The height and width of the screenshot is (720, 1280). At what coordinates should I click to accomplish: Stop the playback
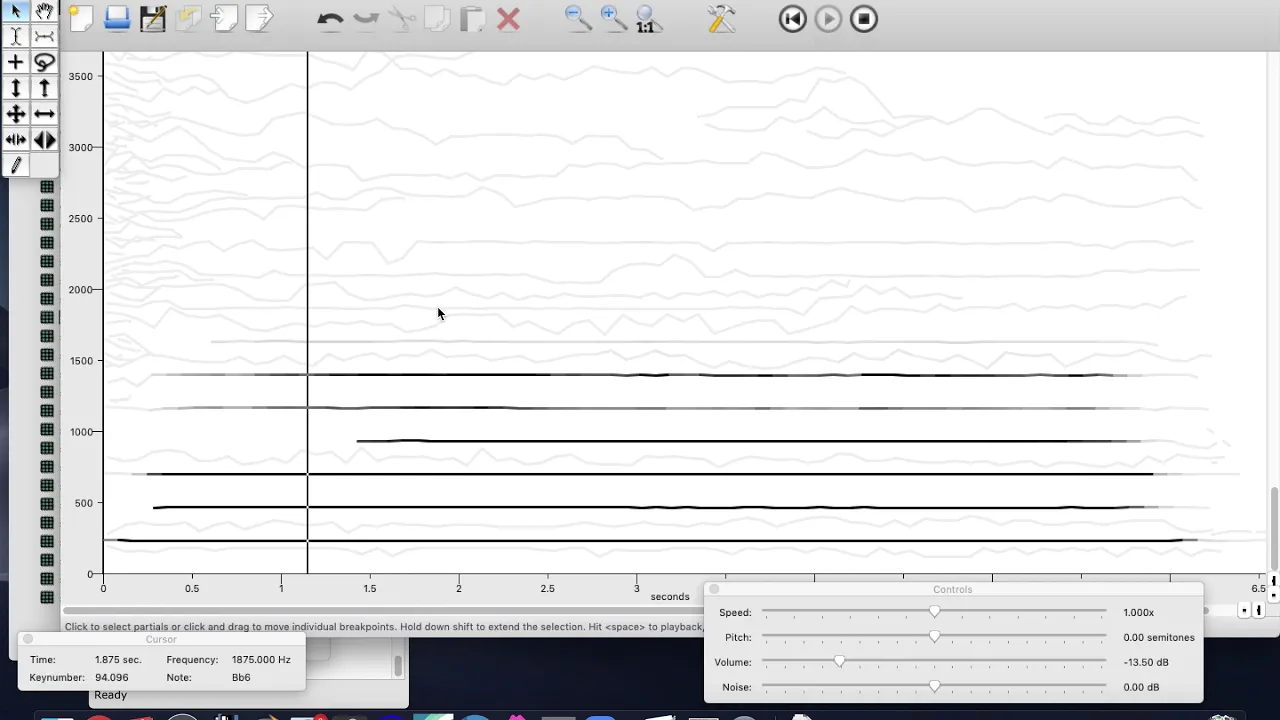tap(864, 19)
